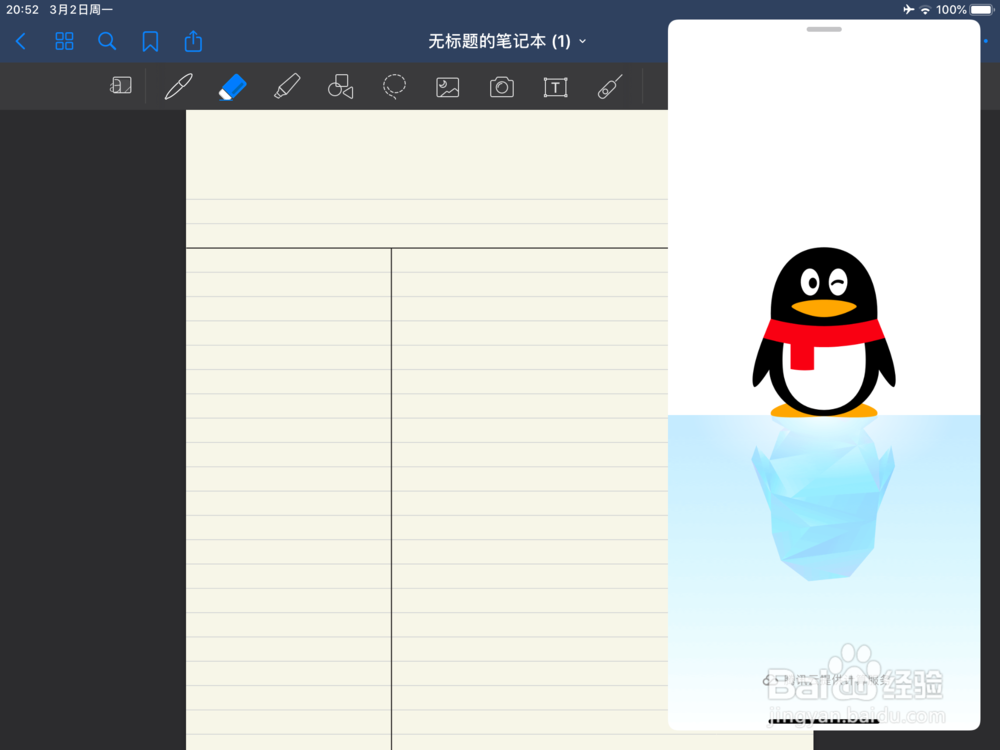This screenshot has width=1000, height=750.
Task: Open the page thumbnails grid view
Action: (x=64, y=41)
